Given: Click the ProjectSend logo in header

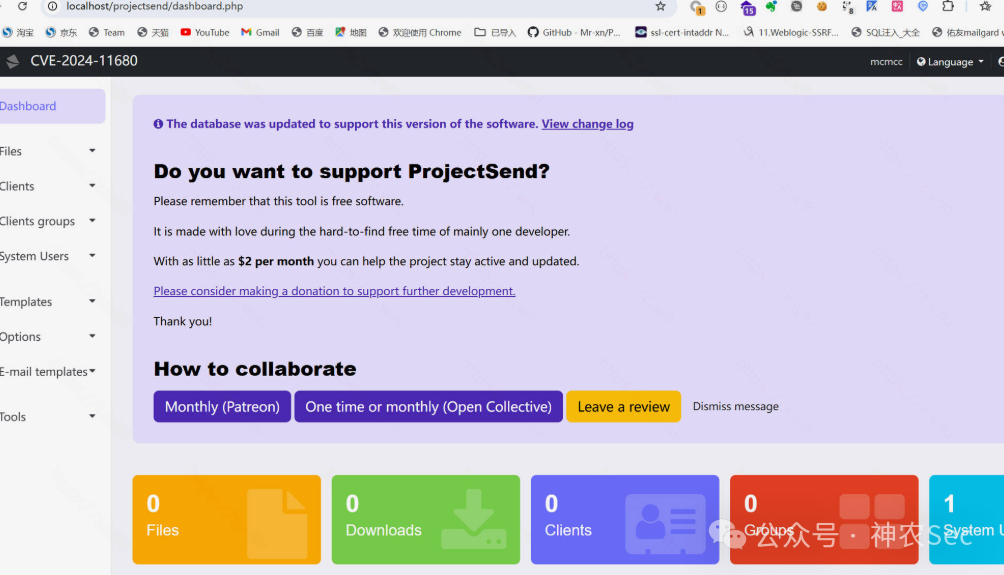Looking at the screenshot, I should [x=12, y=61].
